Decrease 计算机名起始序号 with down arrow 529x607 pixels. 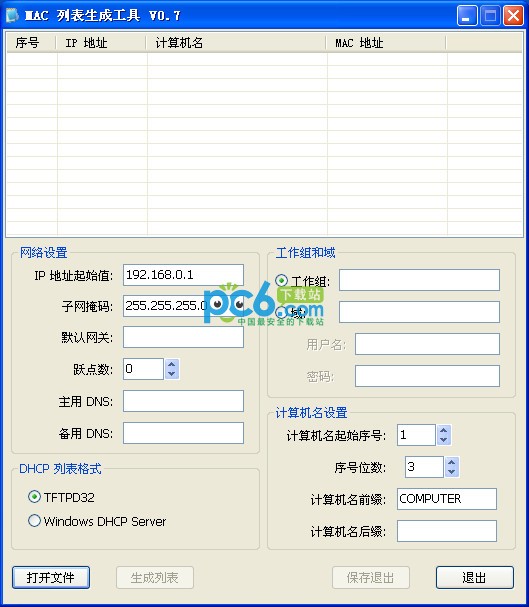[x=444, y=440]
